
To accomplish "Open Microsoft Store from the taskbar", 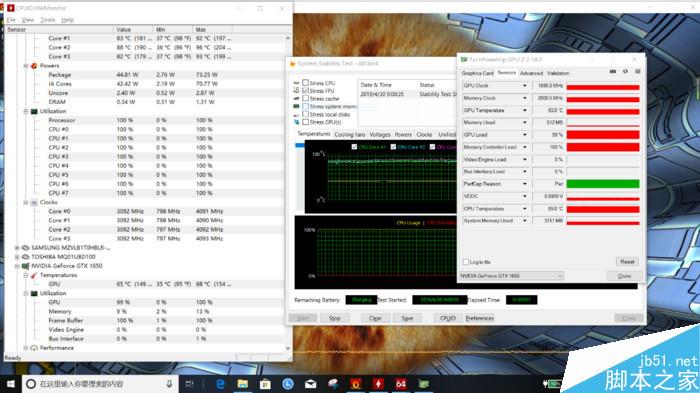I will click(x=265, y=384).
